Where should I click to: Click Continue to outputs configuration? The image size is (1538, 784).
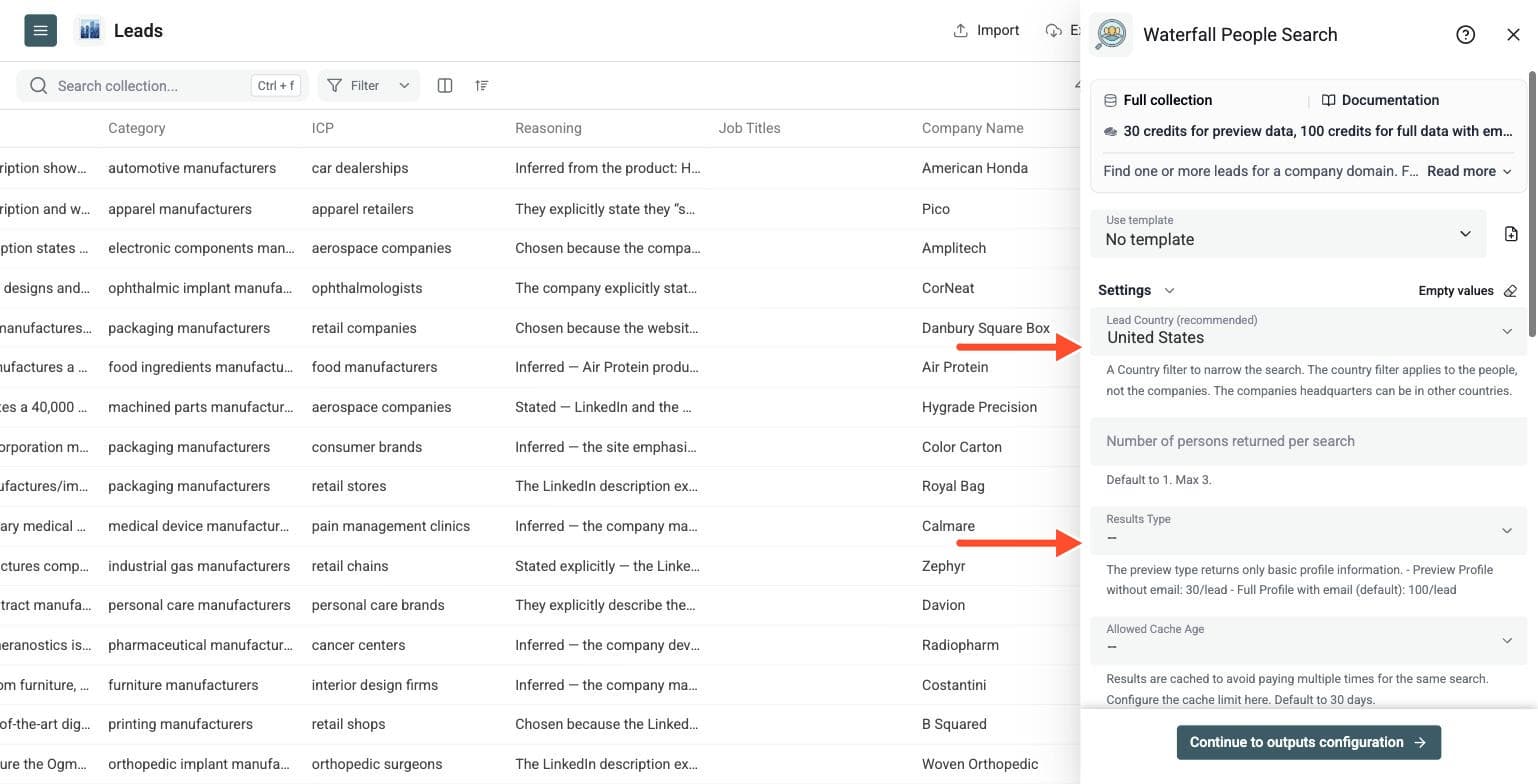pyautogui.click(x=1308, y=742)
